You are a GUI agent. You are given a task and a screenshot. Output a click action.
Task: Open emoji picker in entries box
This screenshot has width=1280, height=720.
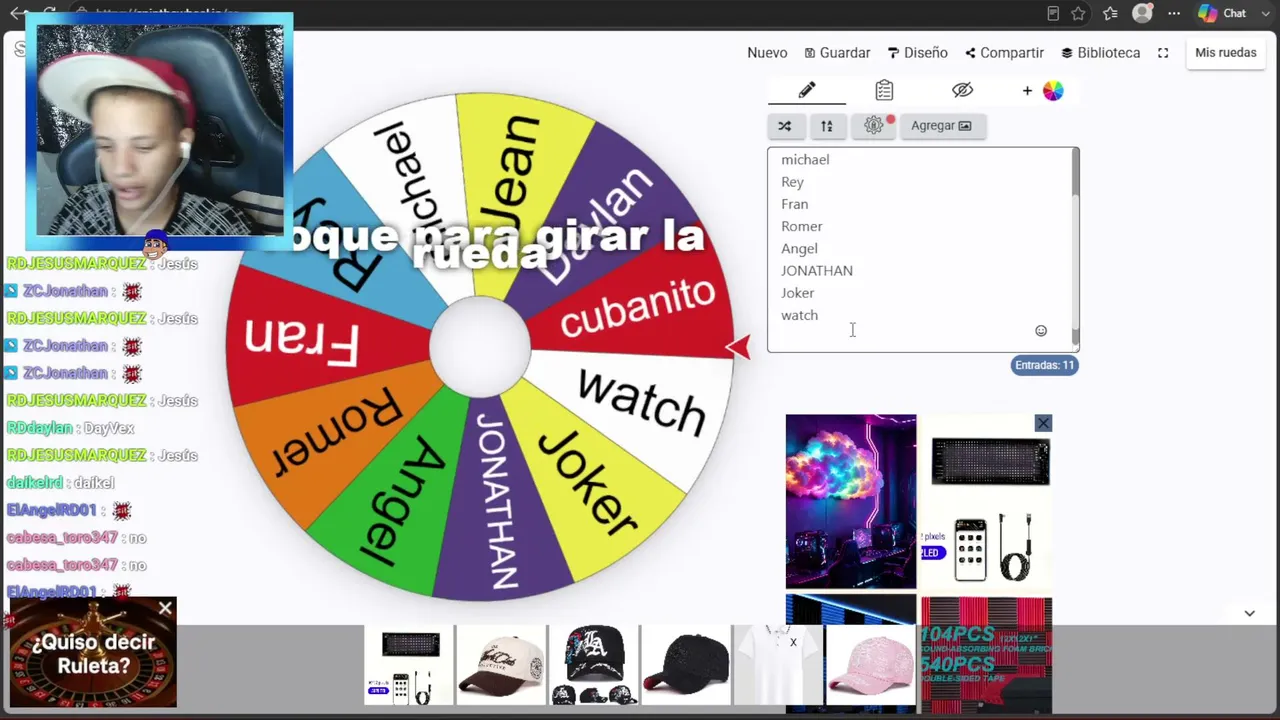pos(1041,331)
